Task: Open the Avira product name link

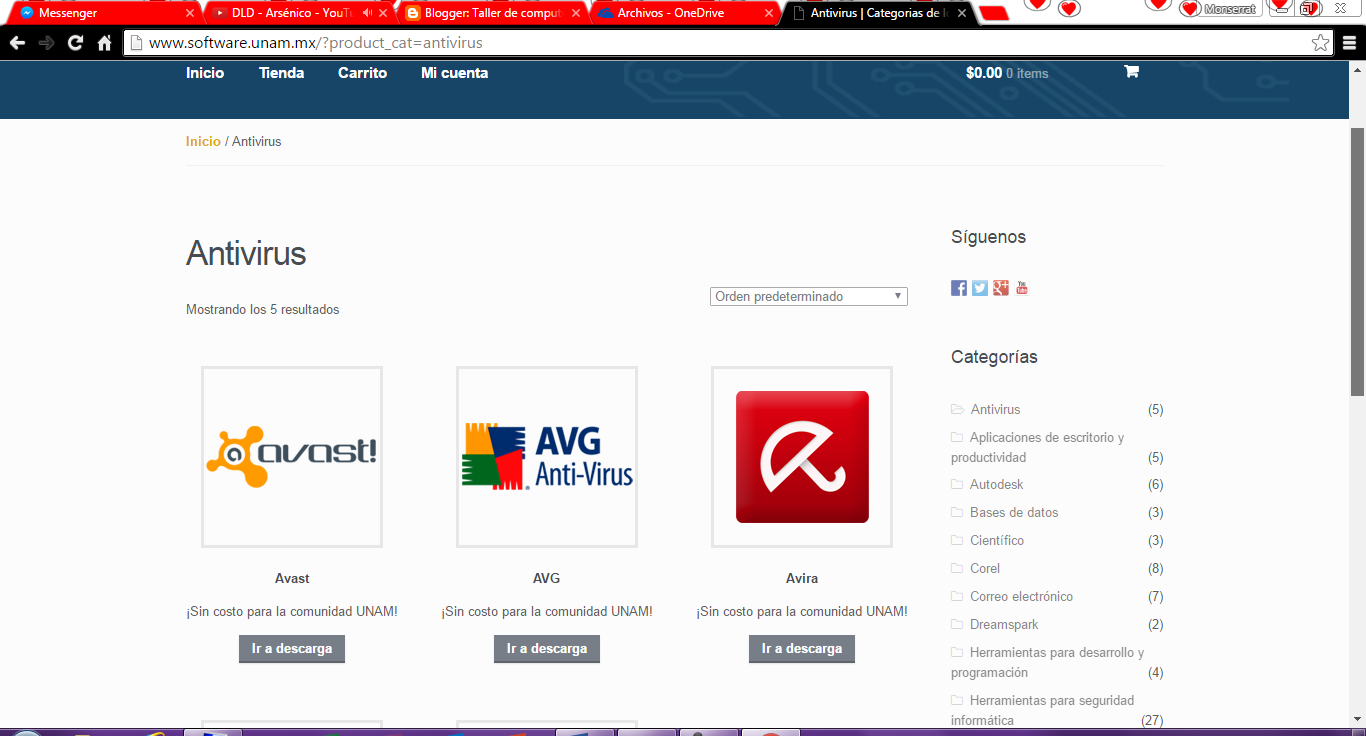Action: click(x=802, y=578)
